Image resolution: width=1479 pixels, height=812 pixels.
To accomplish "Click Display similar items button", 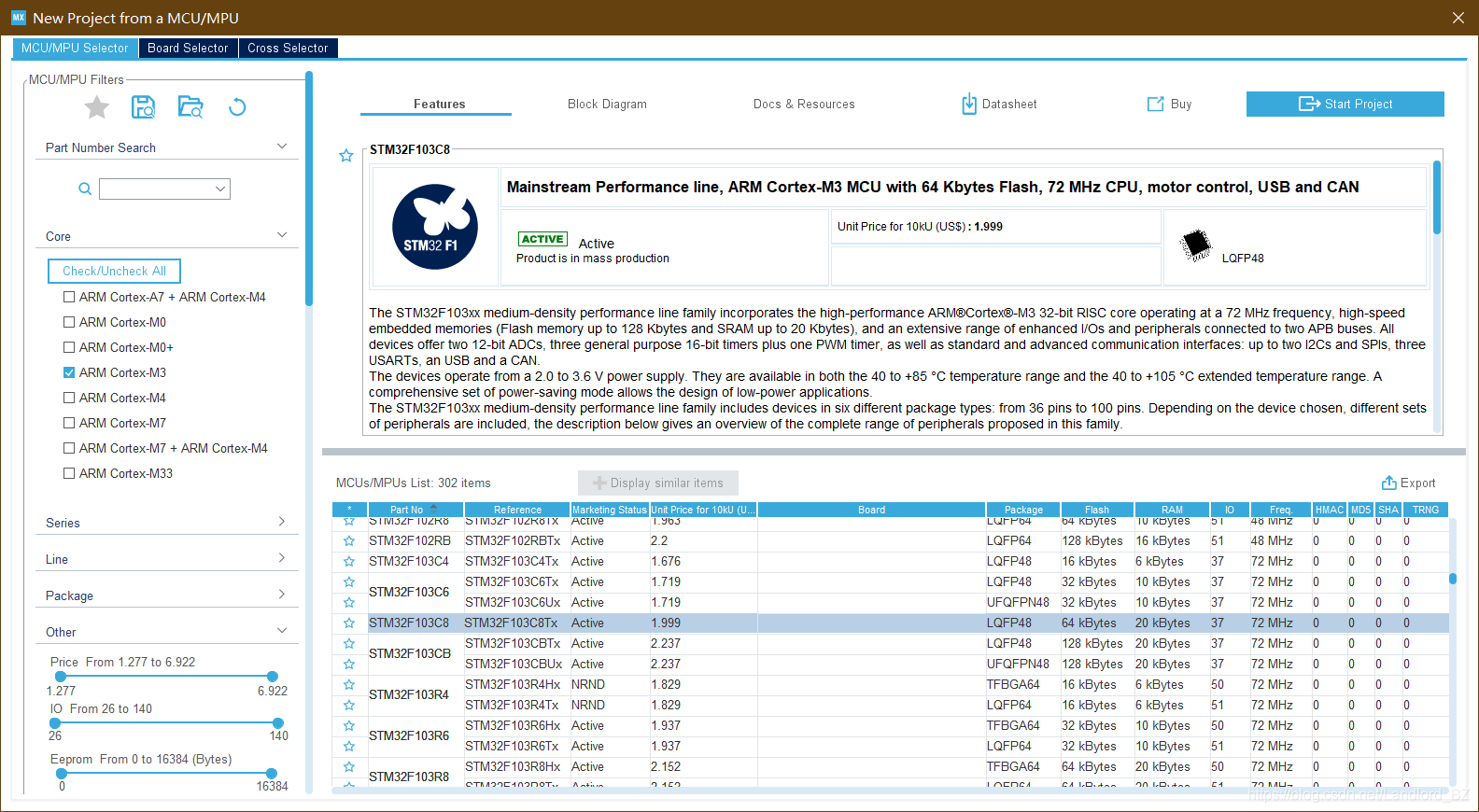I will [658, 483].
